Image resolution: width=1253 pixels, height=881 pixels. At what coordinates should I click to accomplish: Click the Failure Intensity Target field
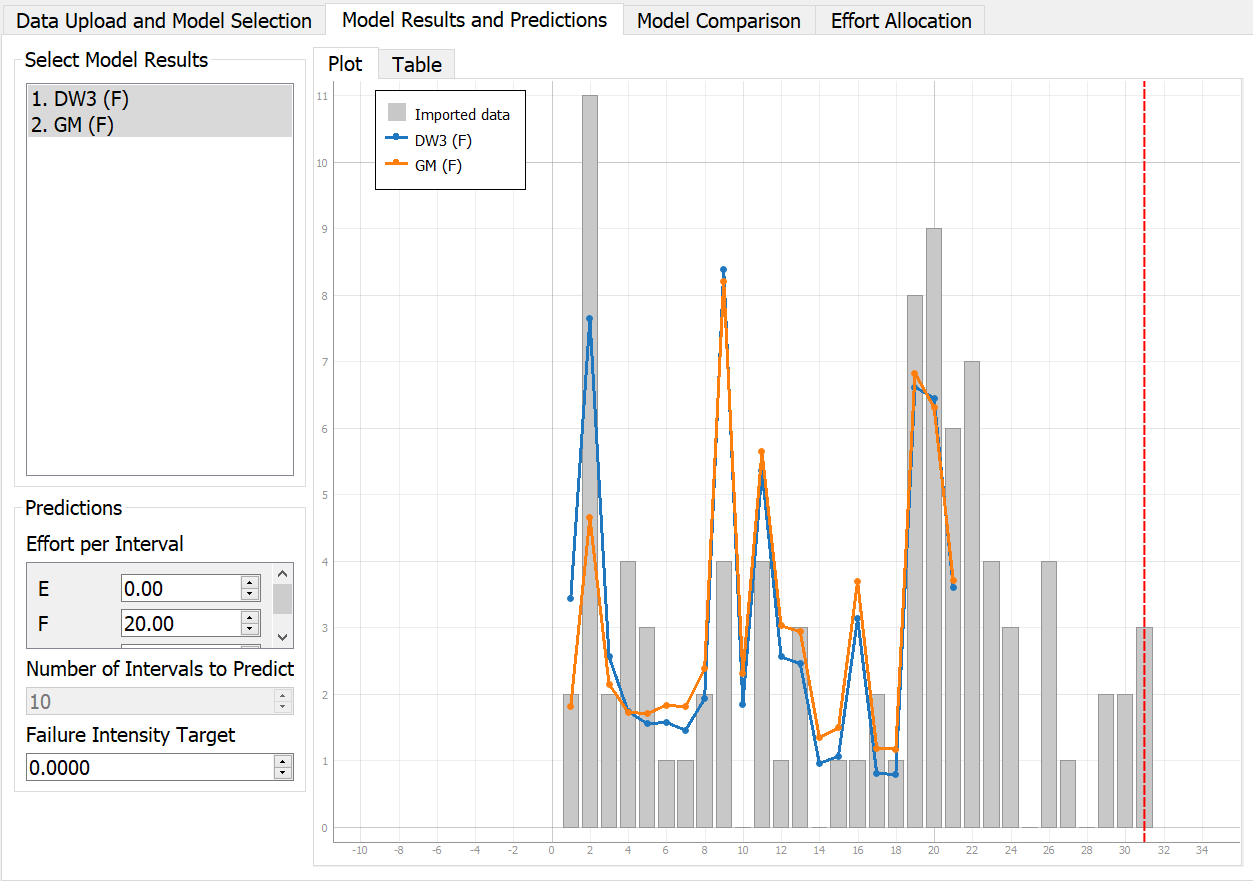(150, 767)
